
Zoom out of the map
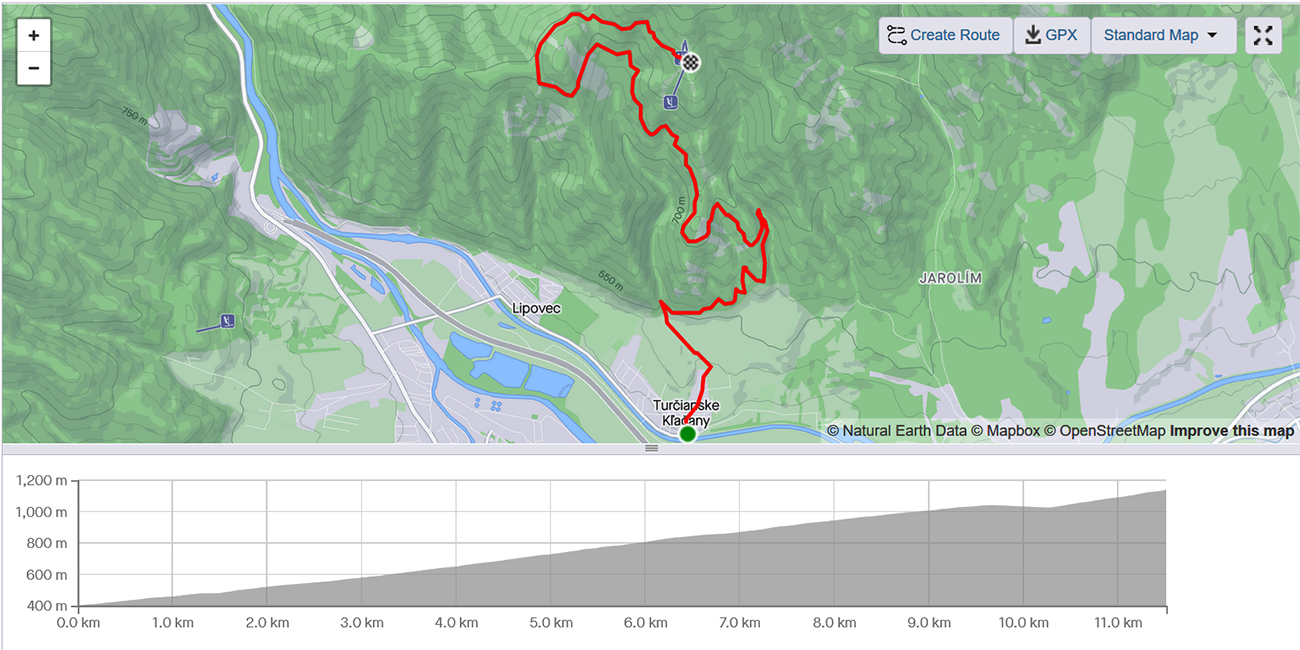pos(34,68)
